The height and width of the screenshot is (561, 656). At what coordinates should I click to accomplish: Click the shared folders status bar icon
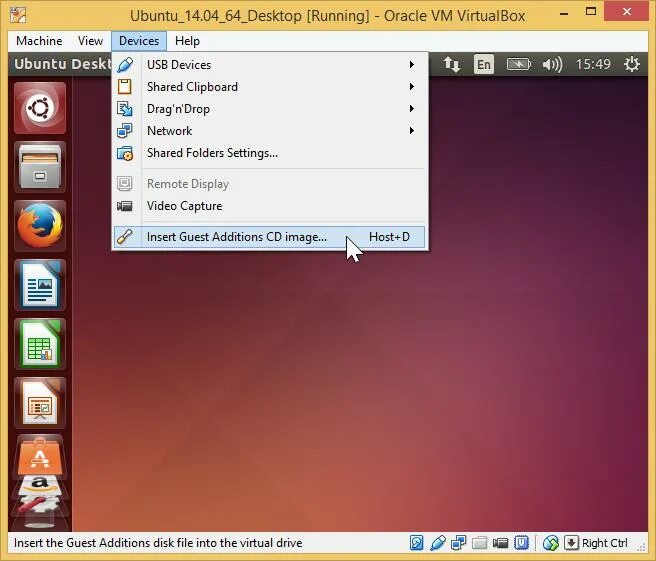click(x=479, y=543)
